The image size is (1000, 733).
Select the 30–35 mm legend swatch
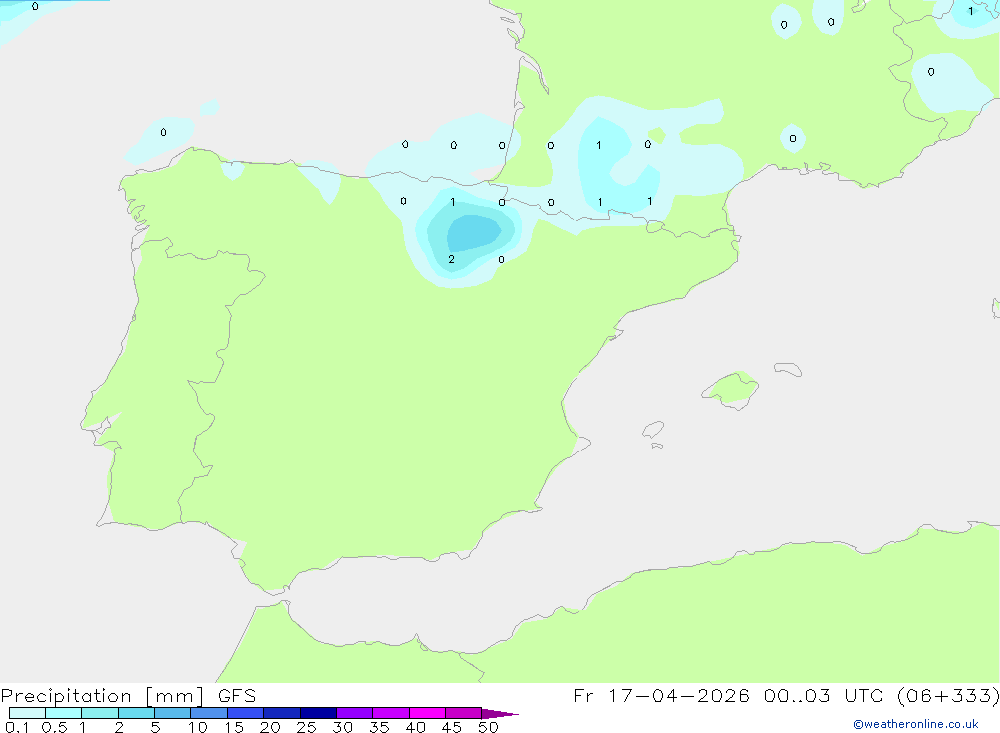tap(354, 713)
